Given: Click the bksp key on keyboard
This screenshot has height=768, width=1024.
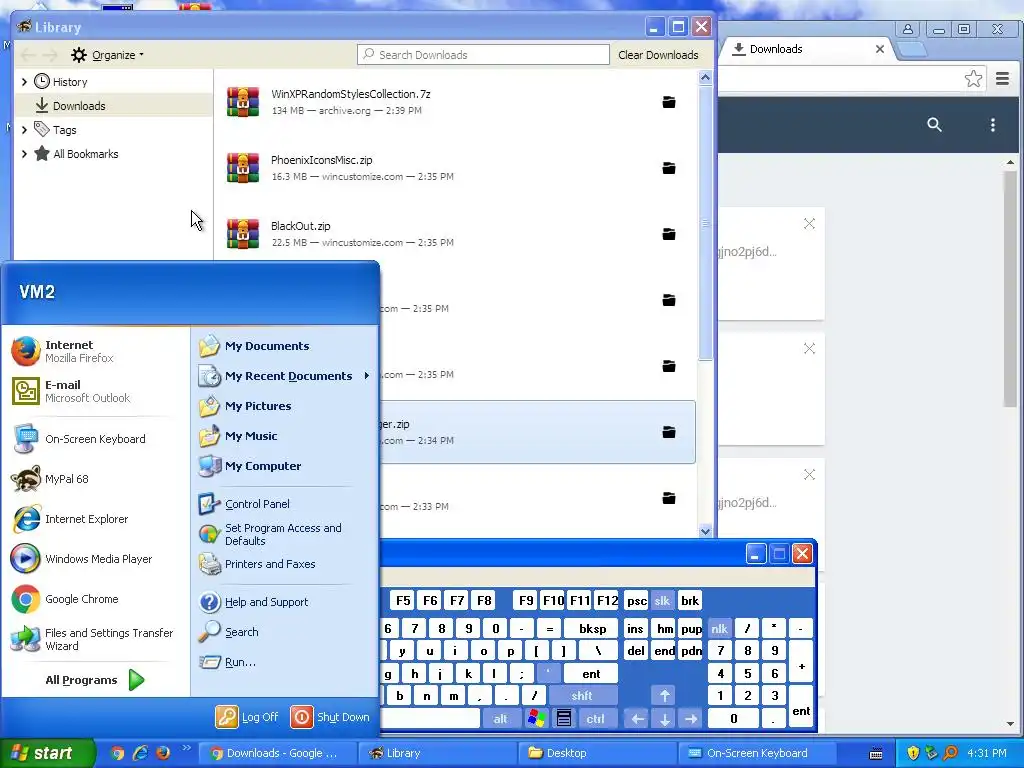Looking at the screenshot, I should [x=592, y=629].
